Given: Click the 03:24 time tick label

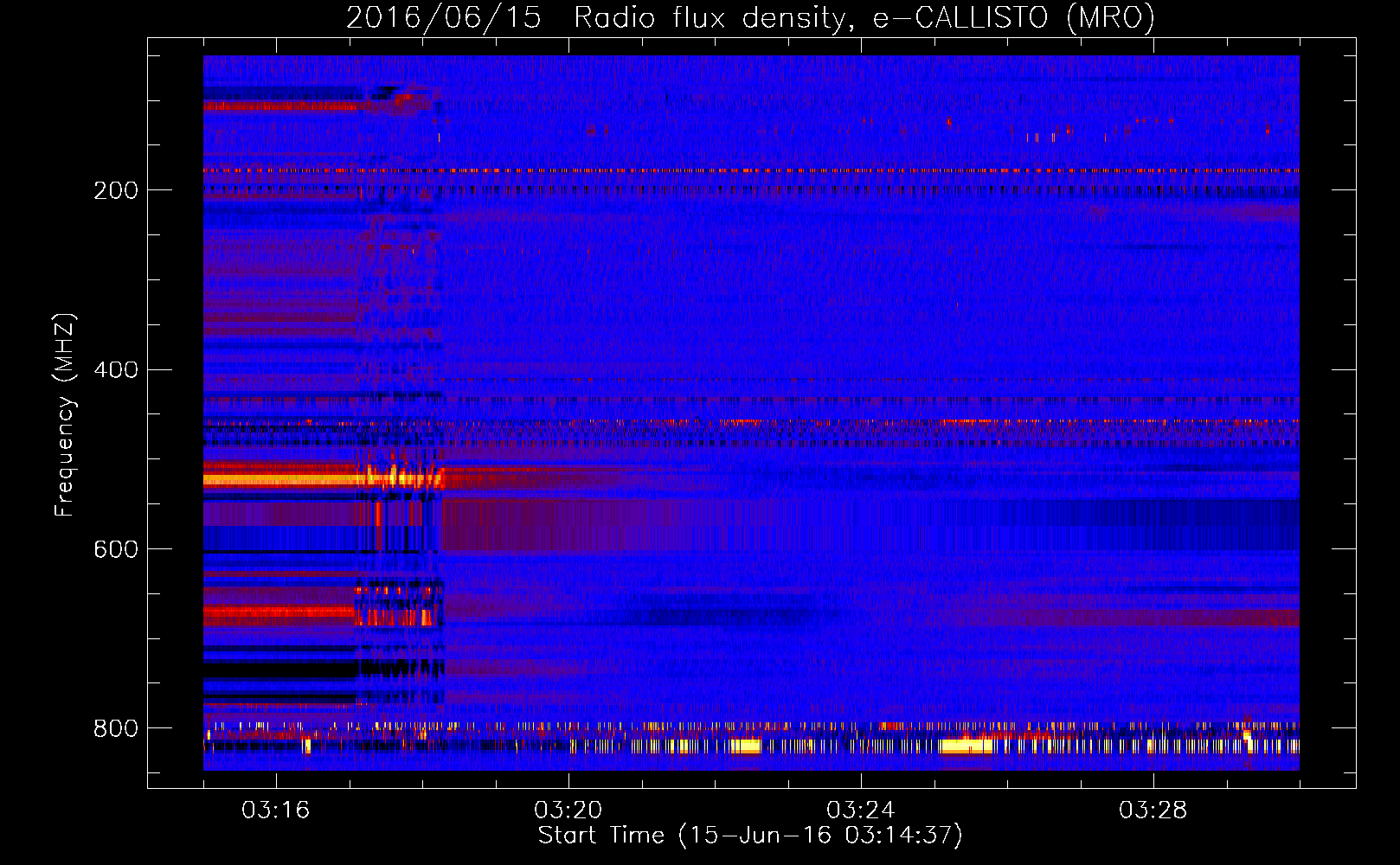Looking at the screenshot, I should click(x=860, y=811).
